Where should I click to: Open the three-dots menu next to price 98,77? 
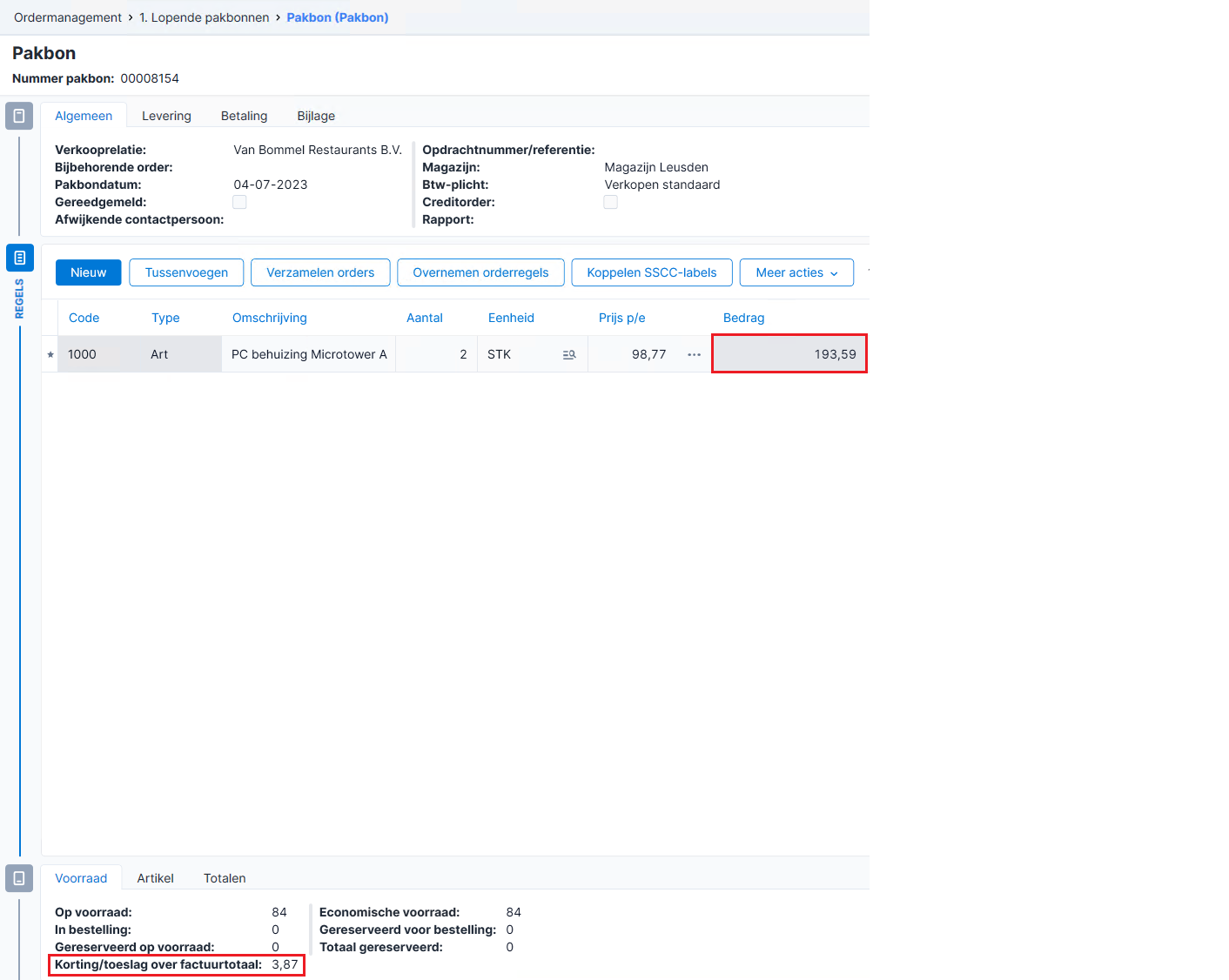pos(694,354)
